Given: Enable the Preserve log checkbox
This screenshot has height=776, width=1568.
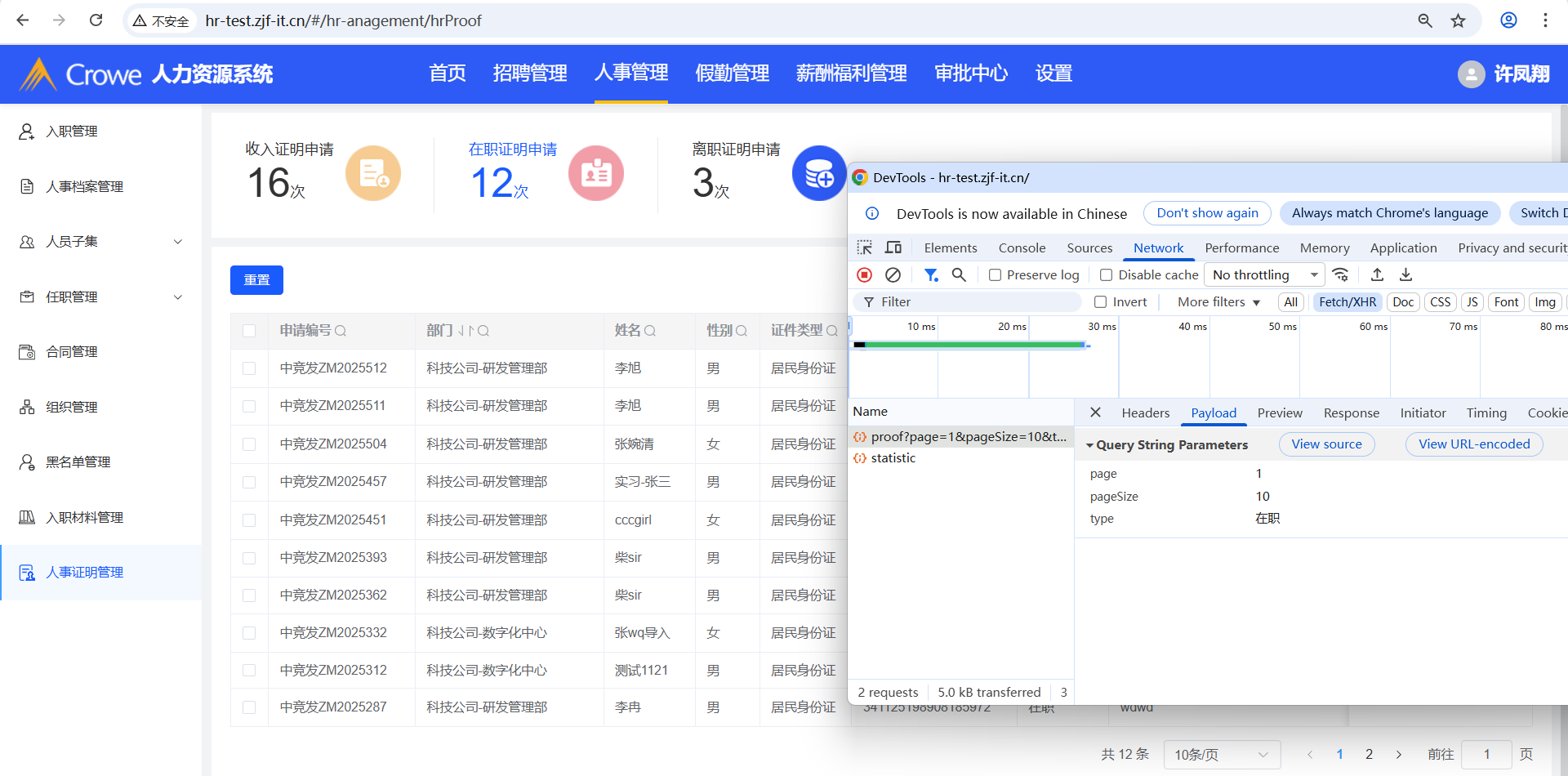Looking at the screenshot, I should [995, 275].
